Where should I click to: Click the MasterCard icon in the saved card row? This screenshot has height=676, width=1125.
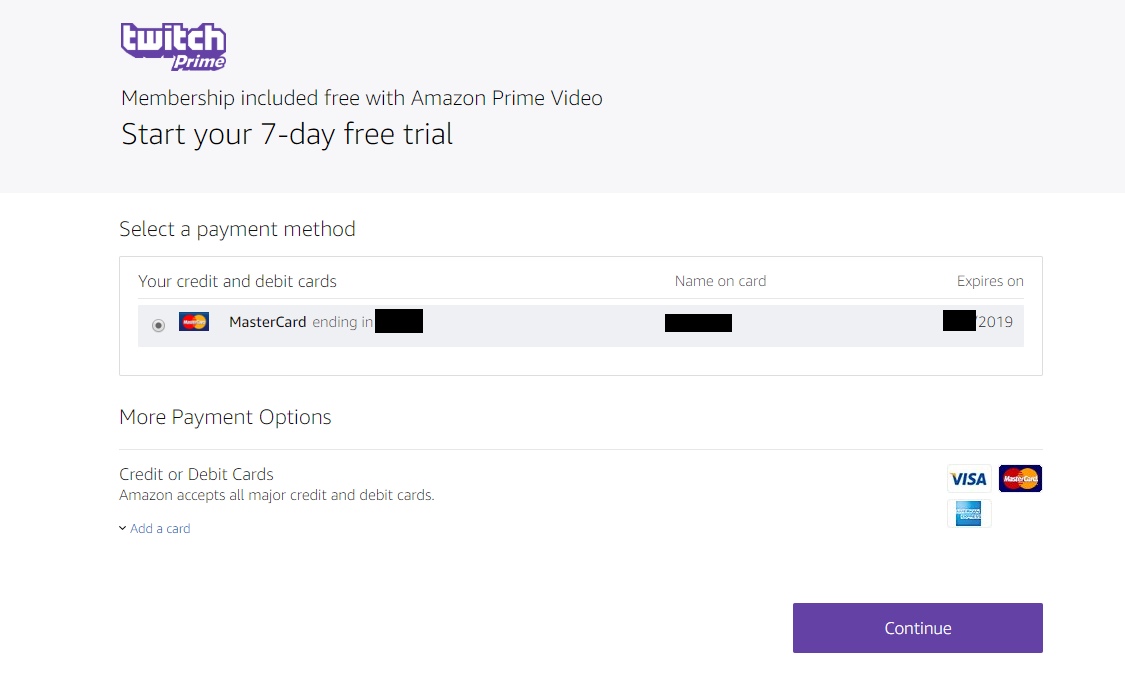tap(194, 322)
